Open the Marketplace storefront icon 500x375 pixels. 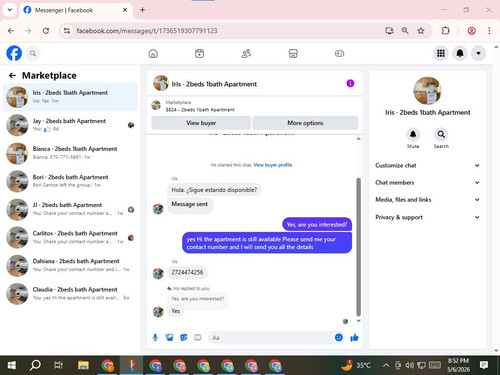293,53
